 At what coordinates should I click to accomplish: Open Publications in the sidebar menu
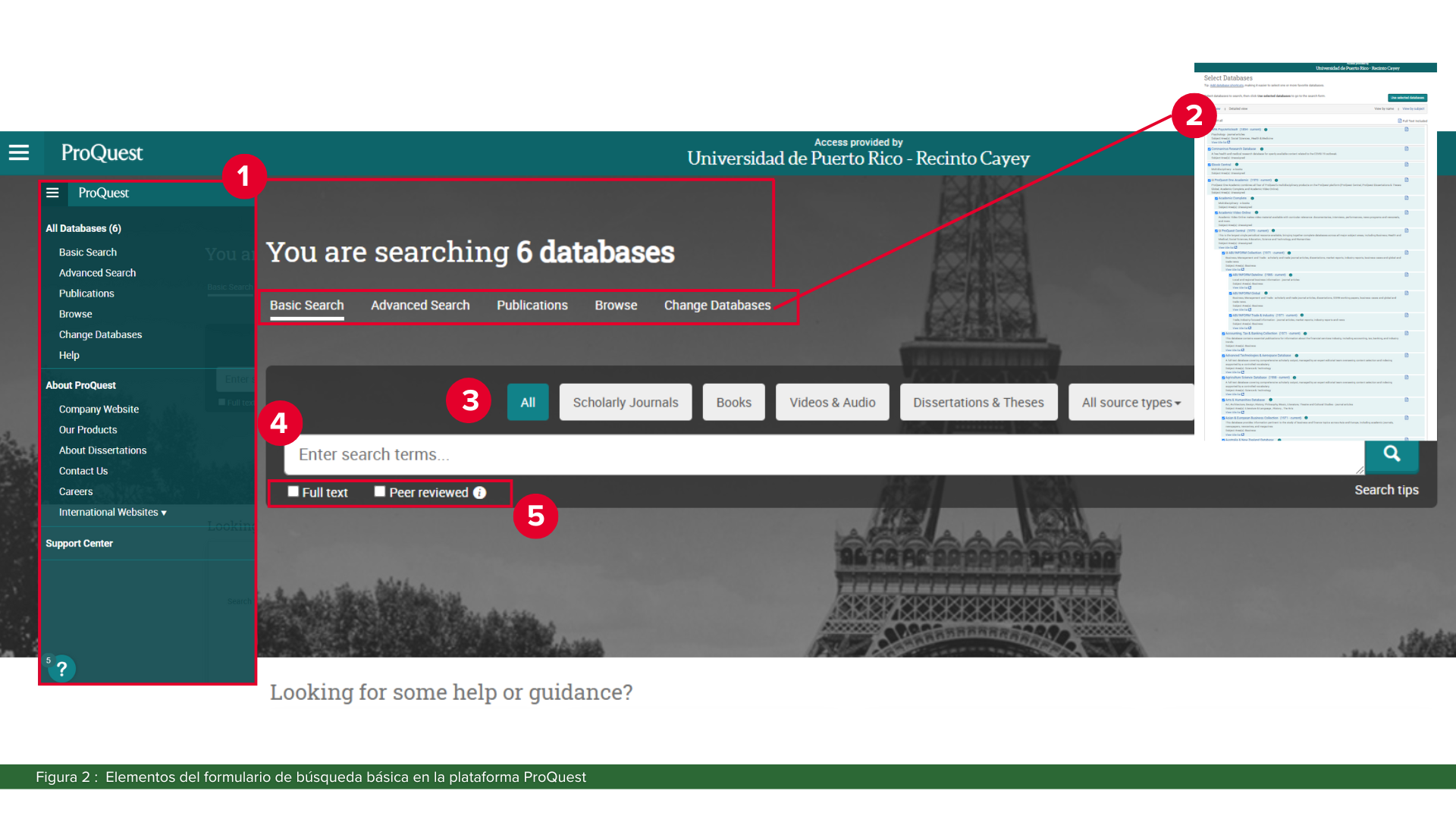coord(86,293)
